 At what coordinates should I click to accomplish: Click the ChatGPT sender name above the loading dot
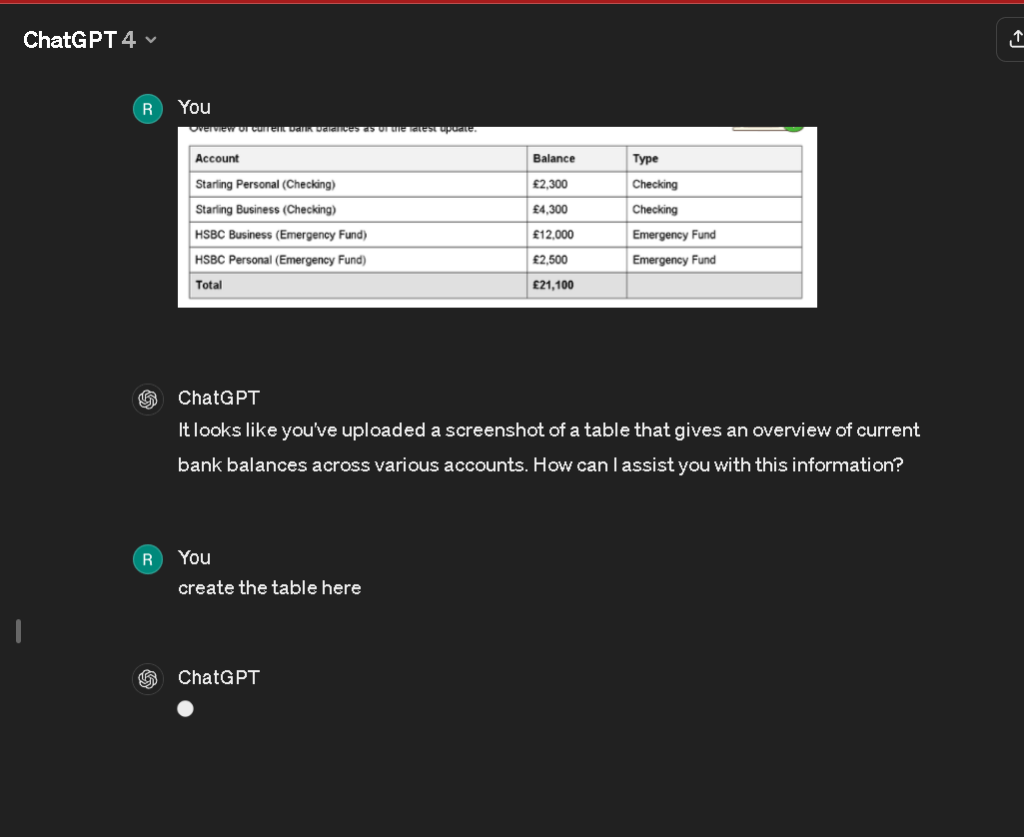tap(219, 678)
